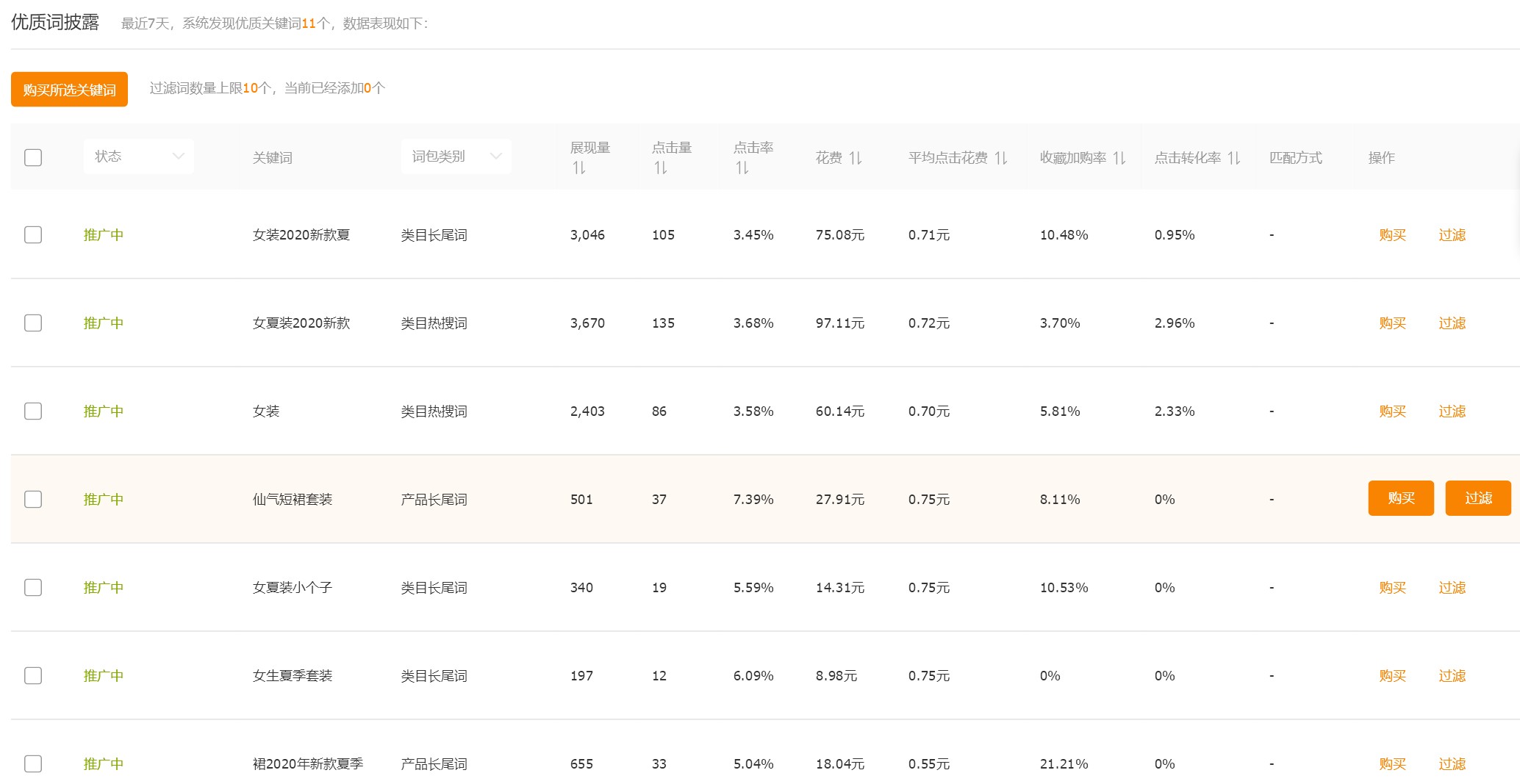Click 过滤 on the 女夏装2020新款 row

(x=1452, y=323)
